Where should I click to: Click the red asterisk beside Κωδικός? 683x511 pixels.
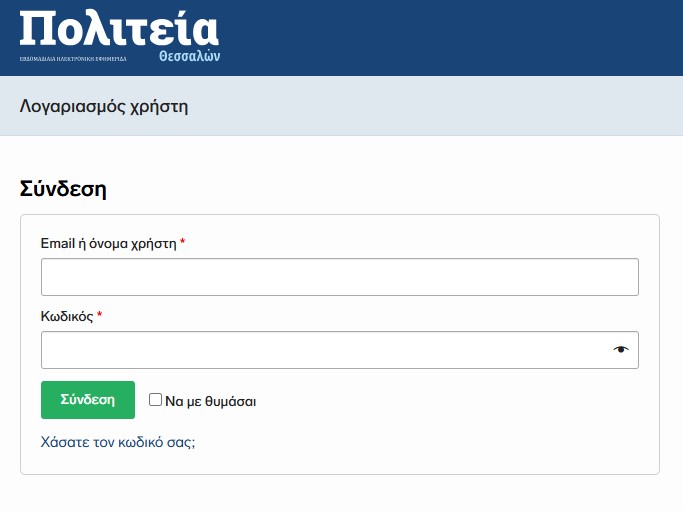click(x=100, y=316)
